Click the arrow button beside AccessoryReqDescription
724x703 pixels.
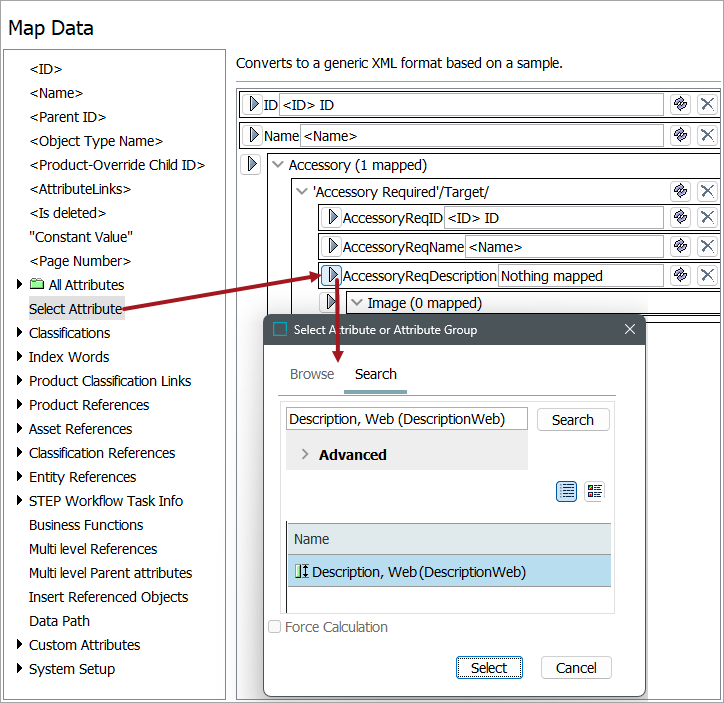331,275
